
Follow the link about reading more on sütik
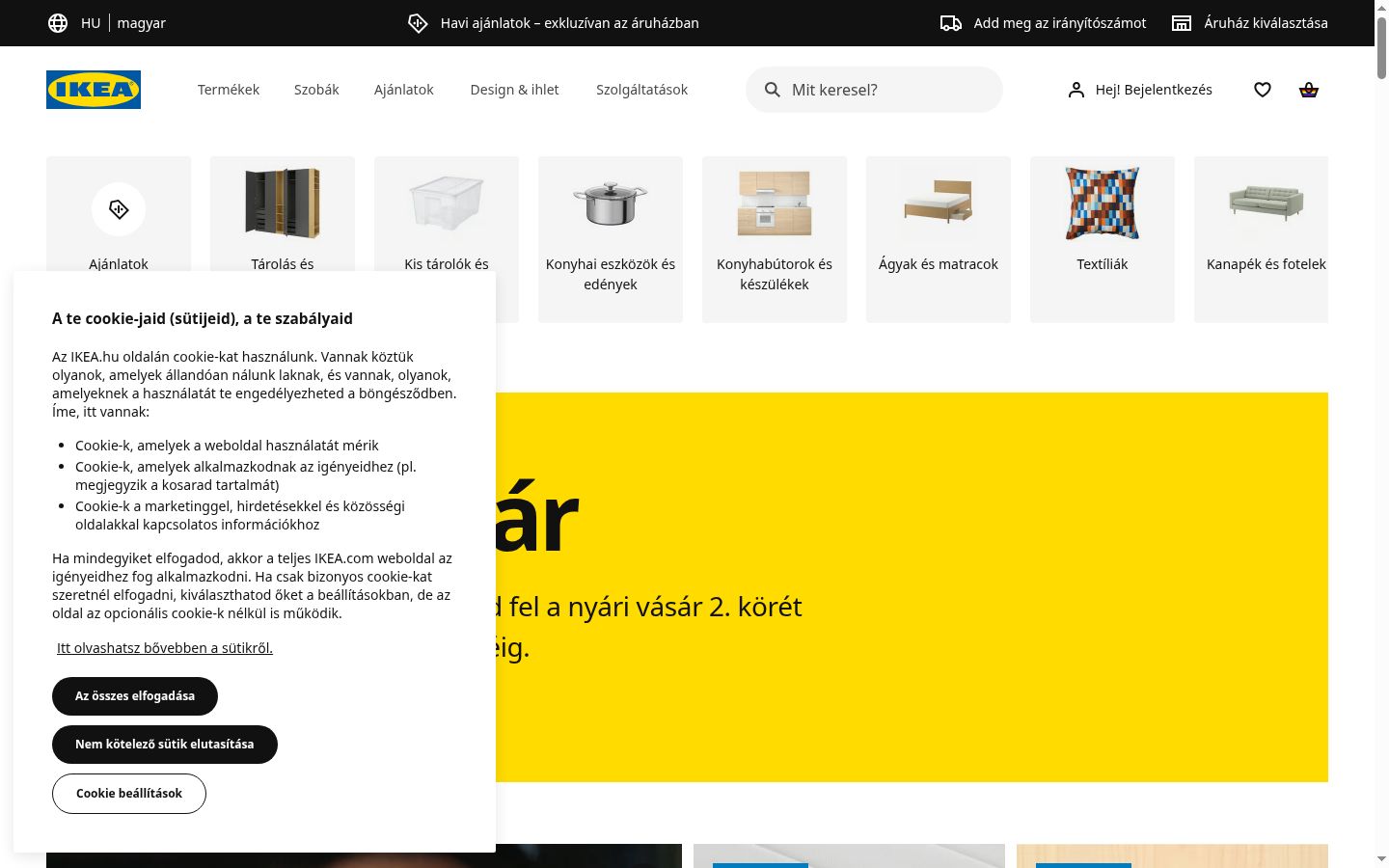[x=165, y=648]
